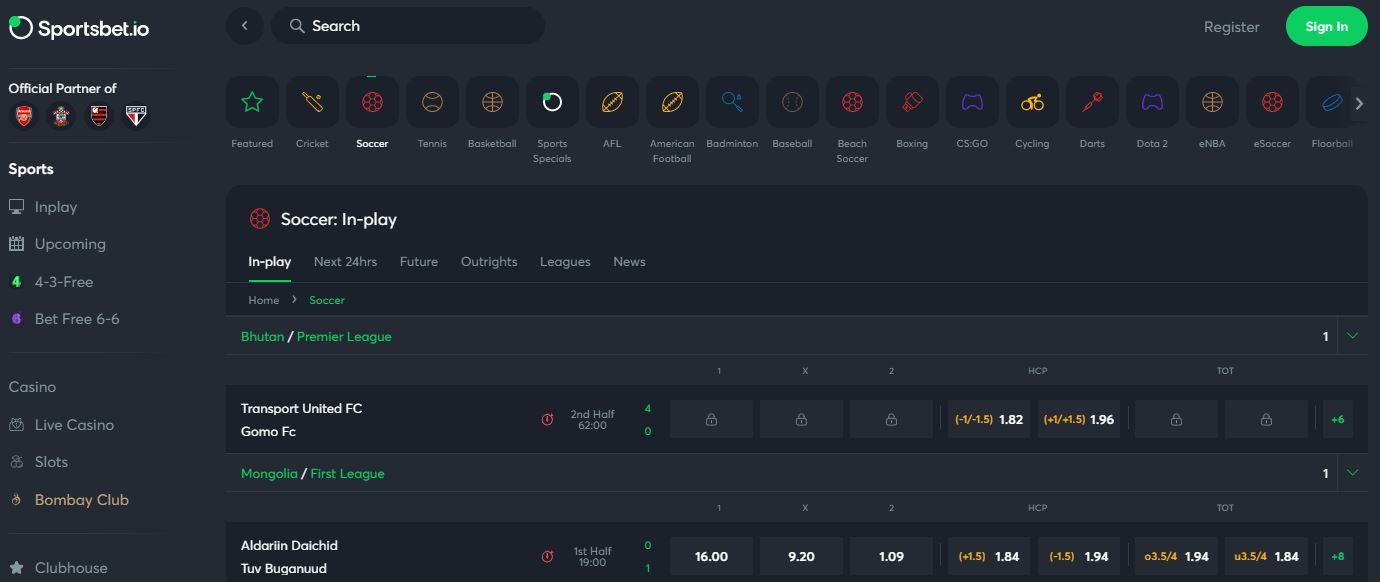This screenshot has width=1380, height=582.
Task: Select handicap (+1/+1.5) odds 1.96
Action: click(1079, 420)
